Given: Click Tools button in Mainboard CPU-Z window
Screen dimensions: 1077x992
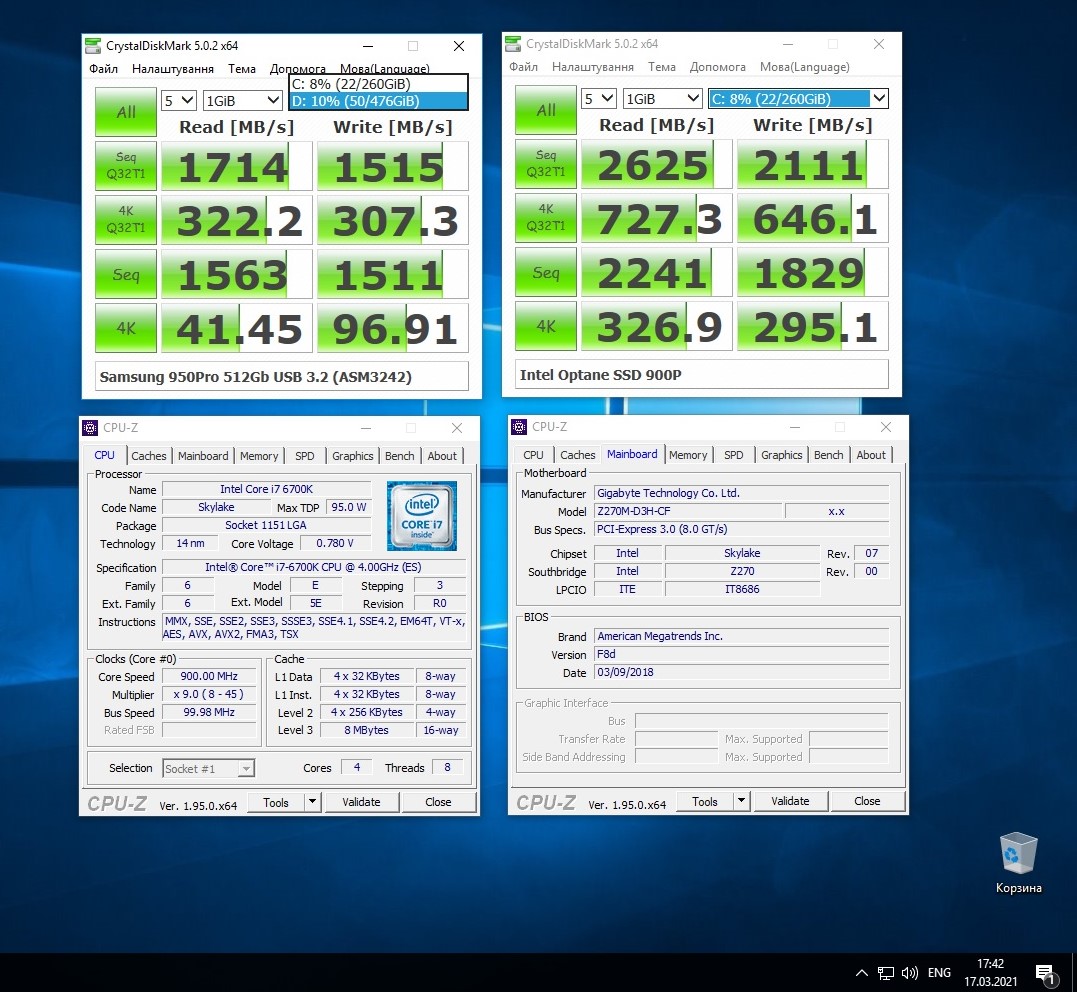Looking at the screenshot, I should [705, 801].
